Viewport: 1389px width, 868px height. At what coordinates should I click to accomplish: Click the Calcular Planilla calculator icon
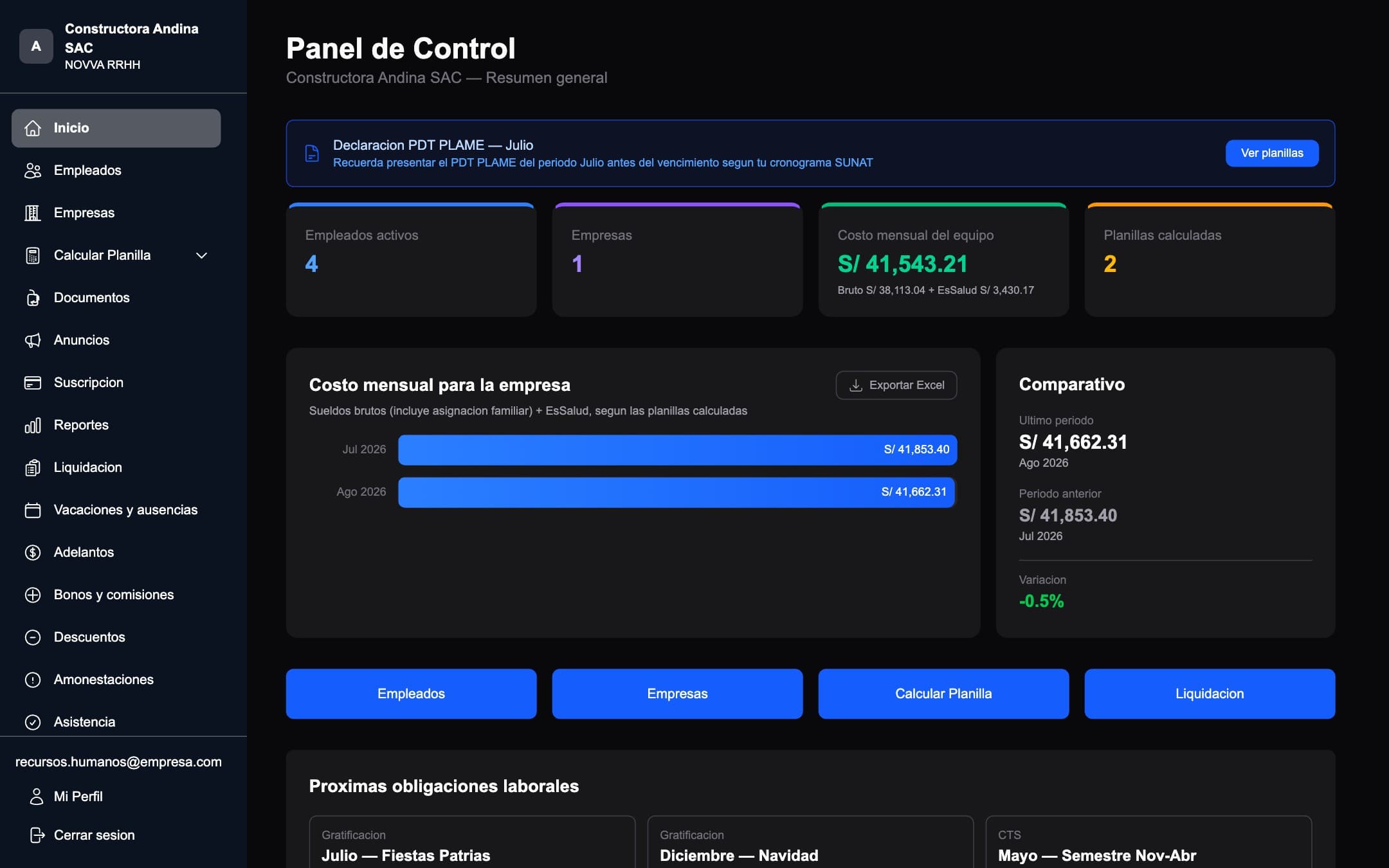tap(33, 255)
